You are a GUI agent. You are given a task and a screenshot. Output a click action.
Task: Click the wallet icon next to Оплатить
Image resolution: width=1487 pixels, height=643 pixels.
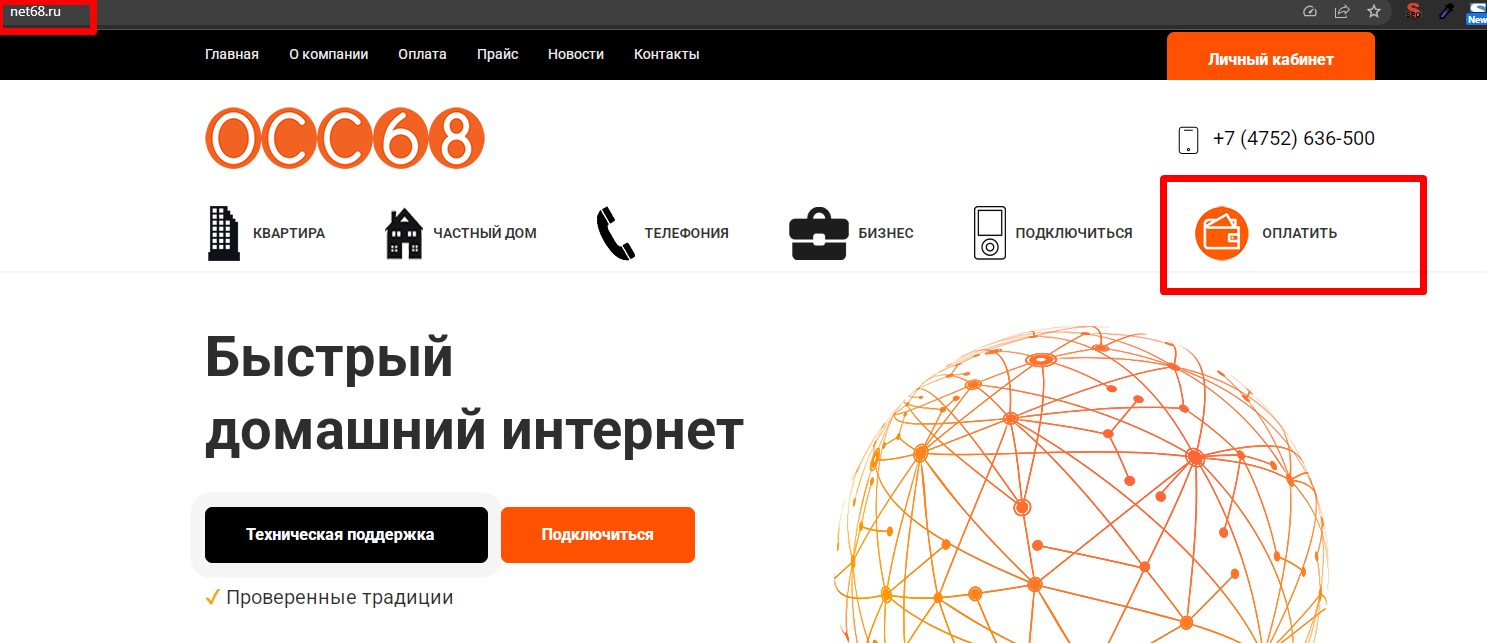click(1222, 233)
